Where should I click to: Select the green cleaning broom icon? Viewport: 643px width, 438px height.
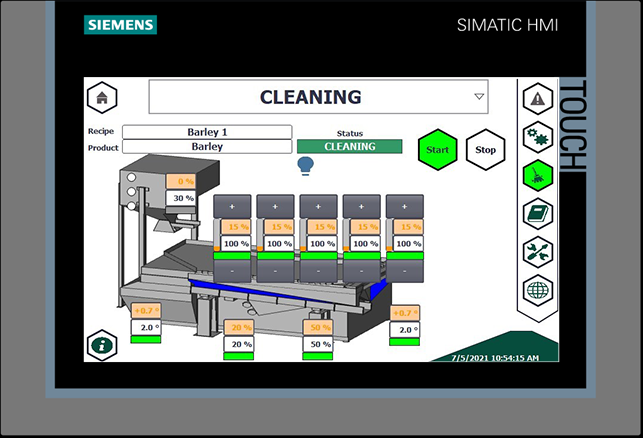538,176
